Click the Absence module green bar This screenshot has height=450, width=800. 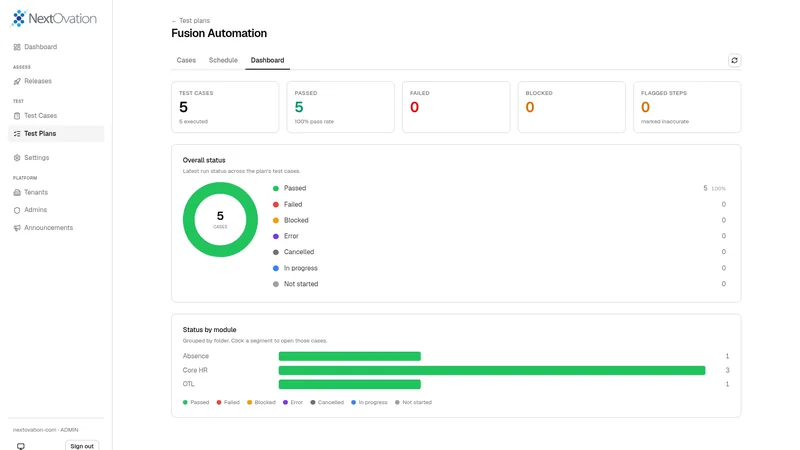pyautogui.click(x=349, y=356)
